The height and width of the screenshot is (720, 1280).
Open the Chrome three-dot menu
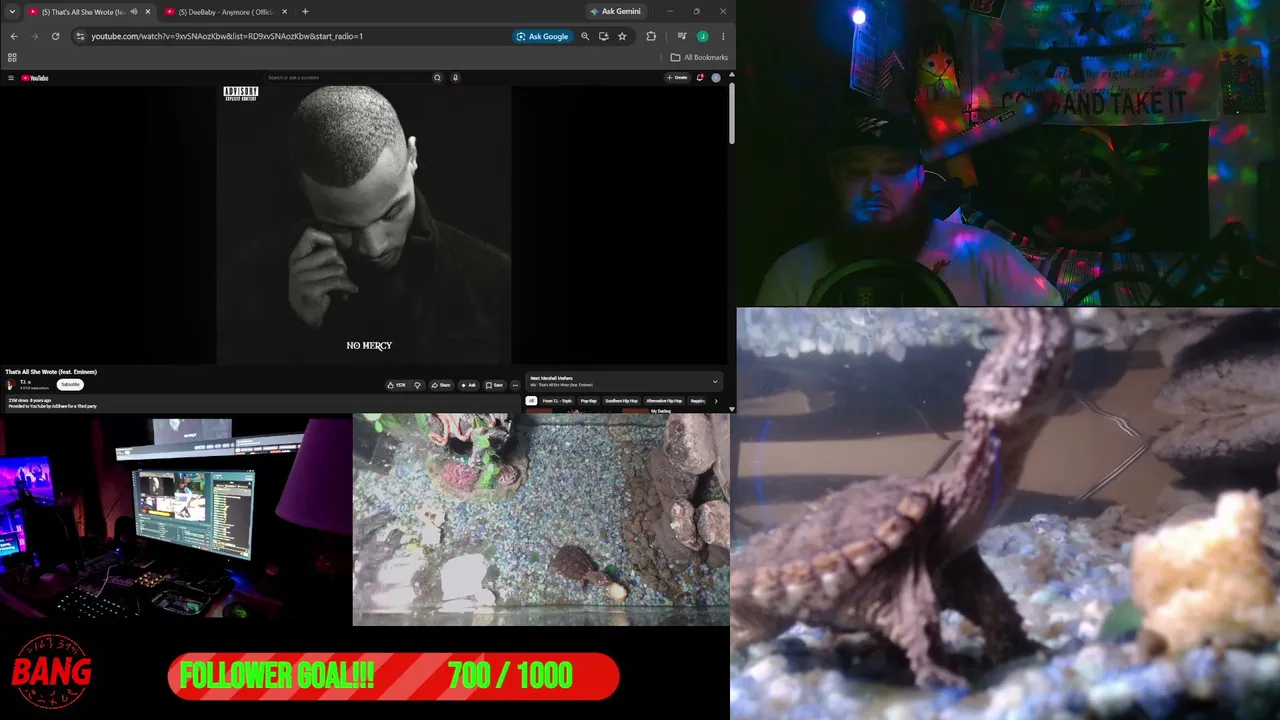[x=722, y=36]
